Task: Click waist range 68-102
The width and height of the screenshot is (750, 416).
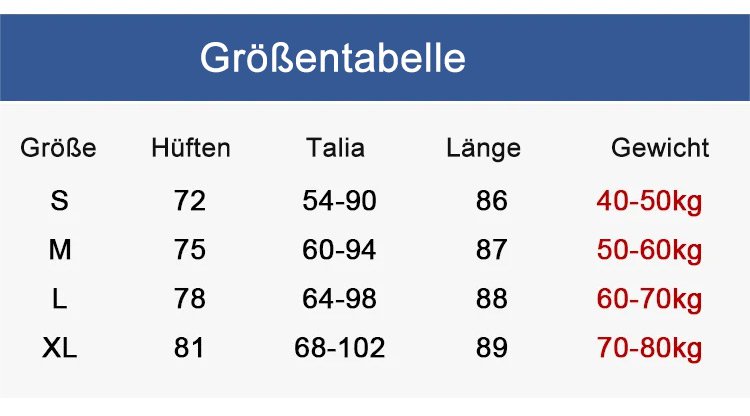Action: click(339, 348)
